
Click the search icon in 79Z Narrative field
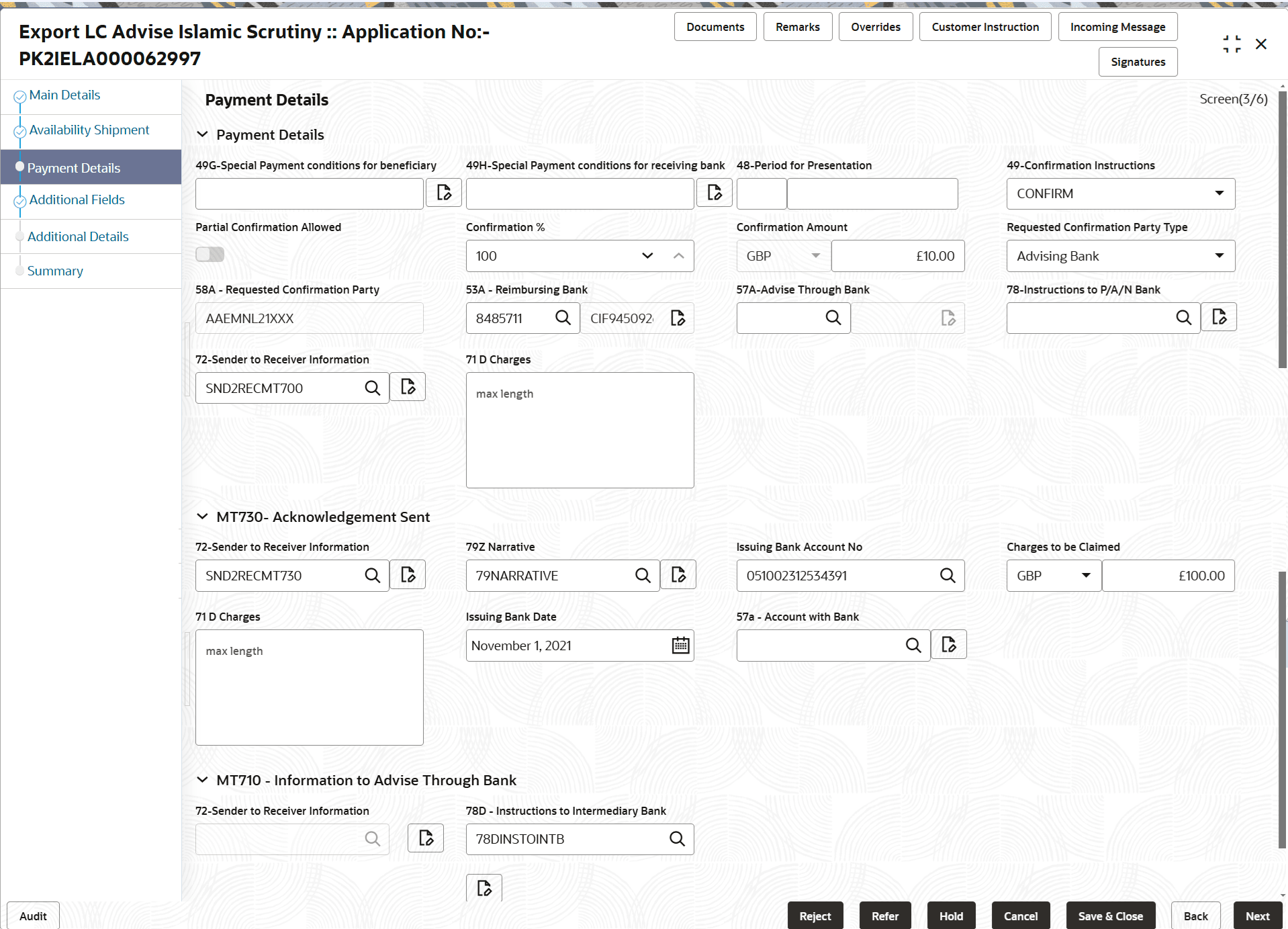(642, 575)
